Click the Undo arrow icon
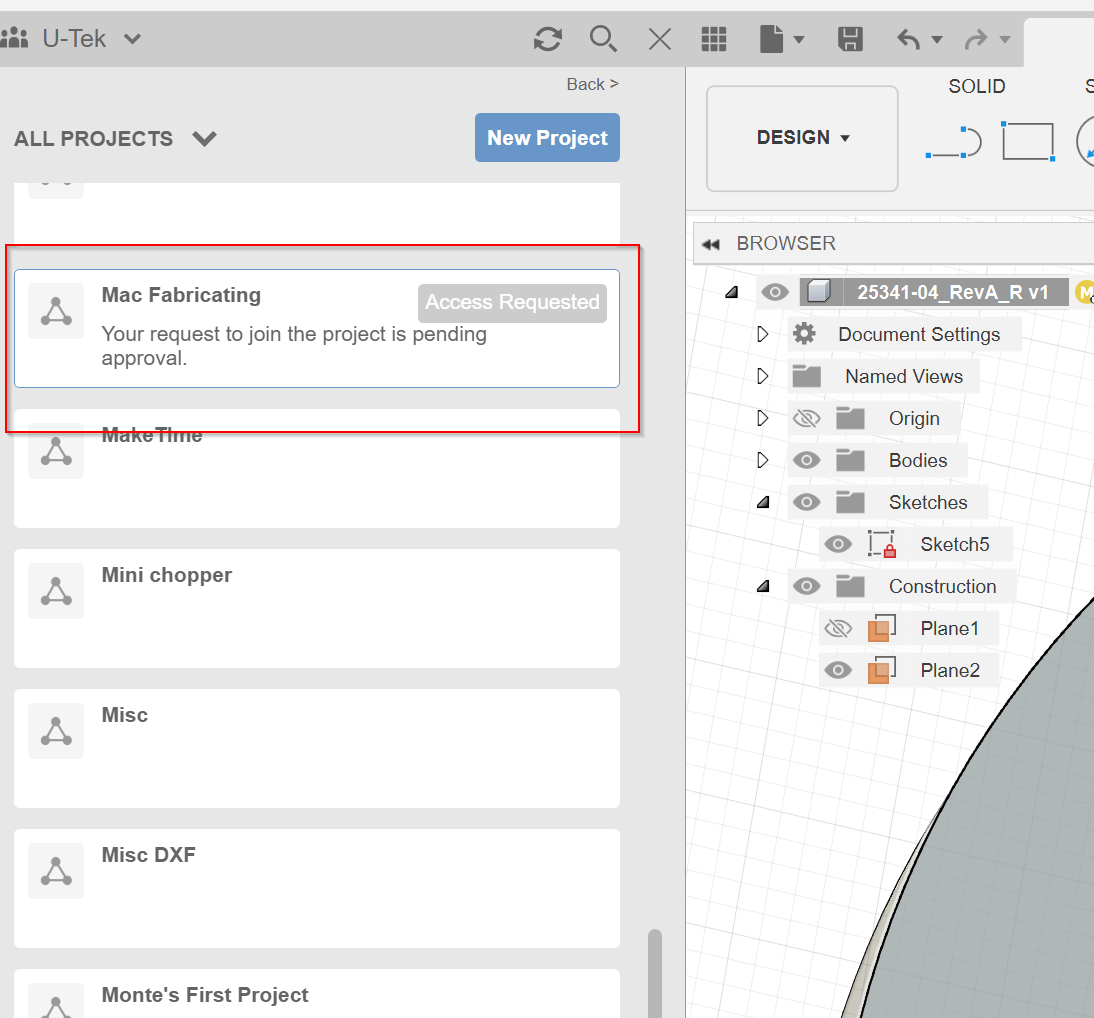Screen dimensions: 1094x1018 [x=908, y=39]
